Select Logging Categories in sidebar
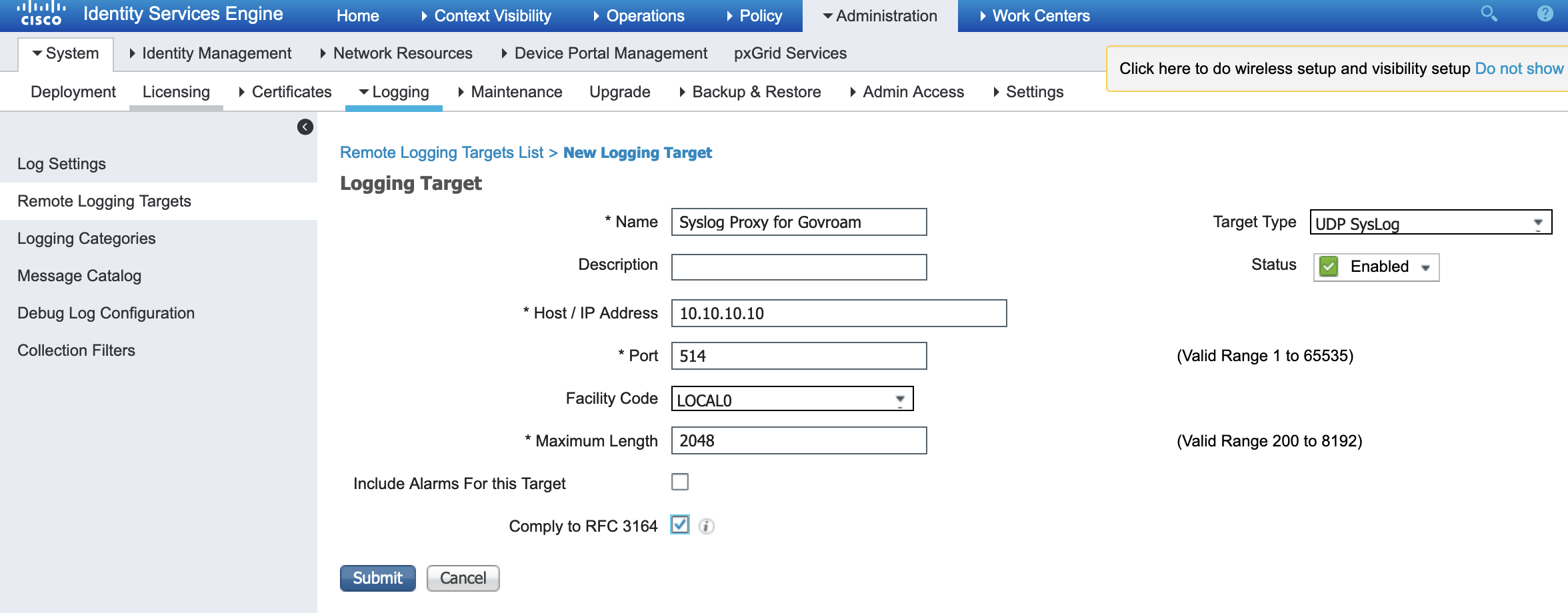The height and width of the screenshot is (613, 1568). click(87, 239)
